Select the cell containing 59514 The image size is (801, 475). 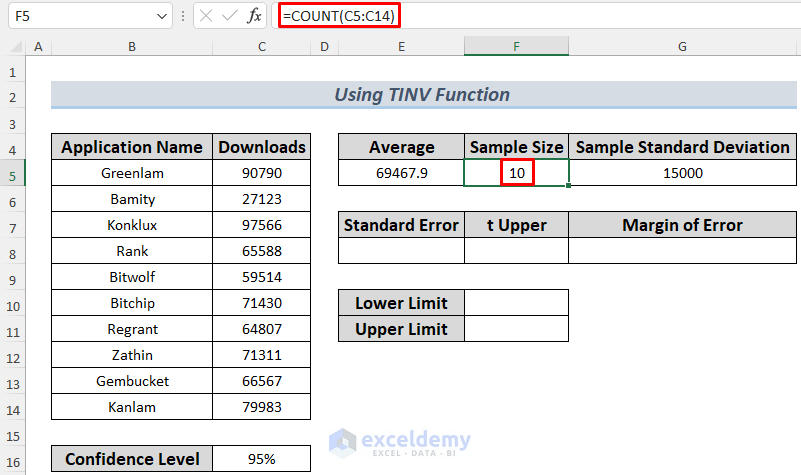tap(262, 277)
